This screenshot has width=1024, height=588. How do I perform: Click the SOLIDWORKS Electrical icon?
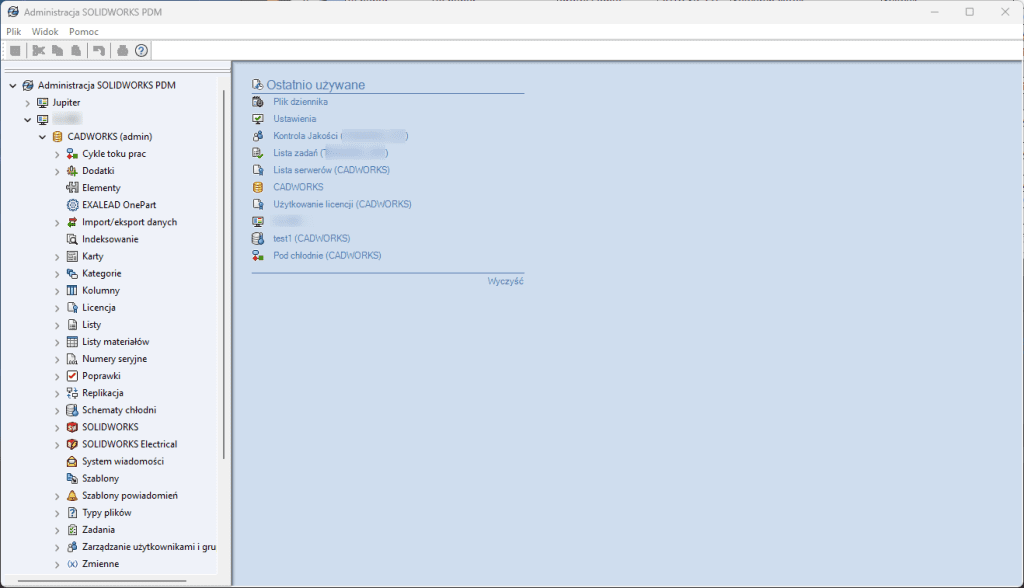click(72, 444)
